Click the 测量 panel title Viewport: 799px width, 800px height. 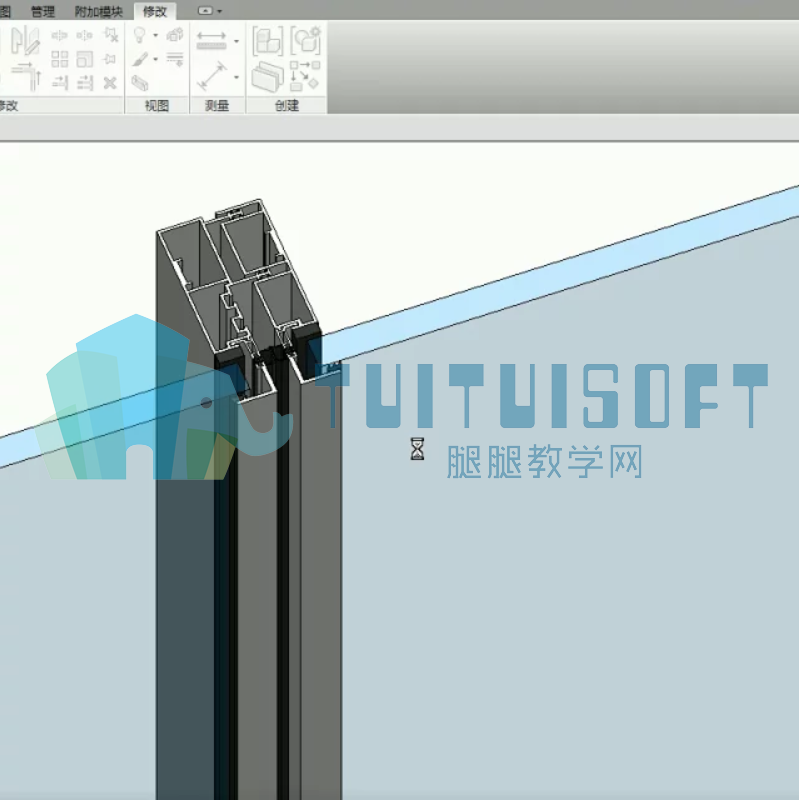[217, 106]
